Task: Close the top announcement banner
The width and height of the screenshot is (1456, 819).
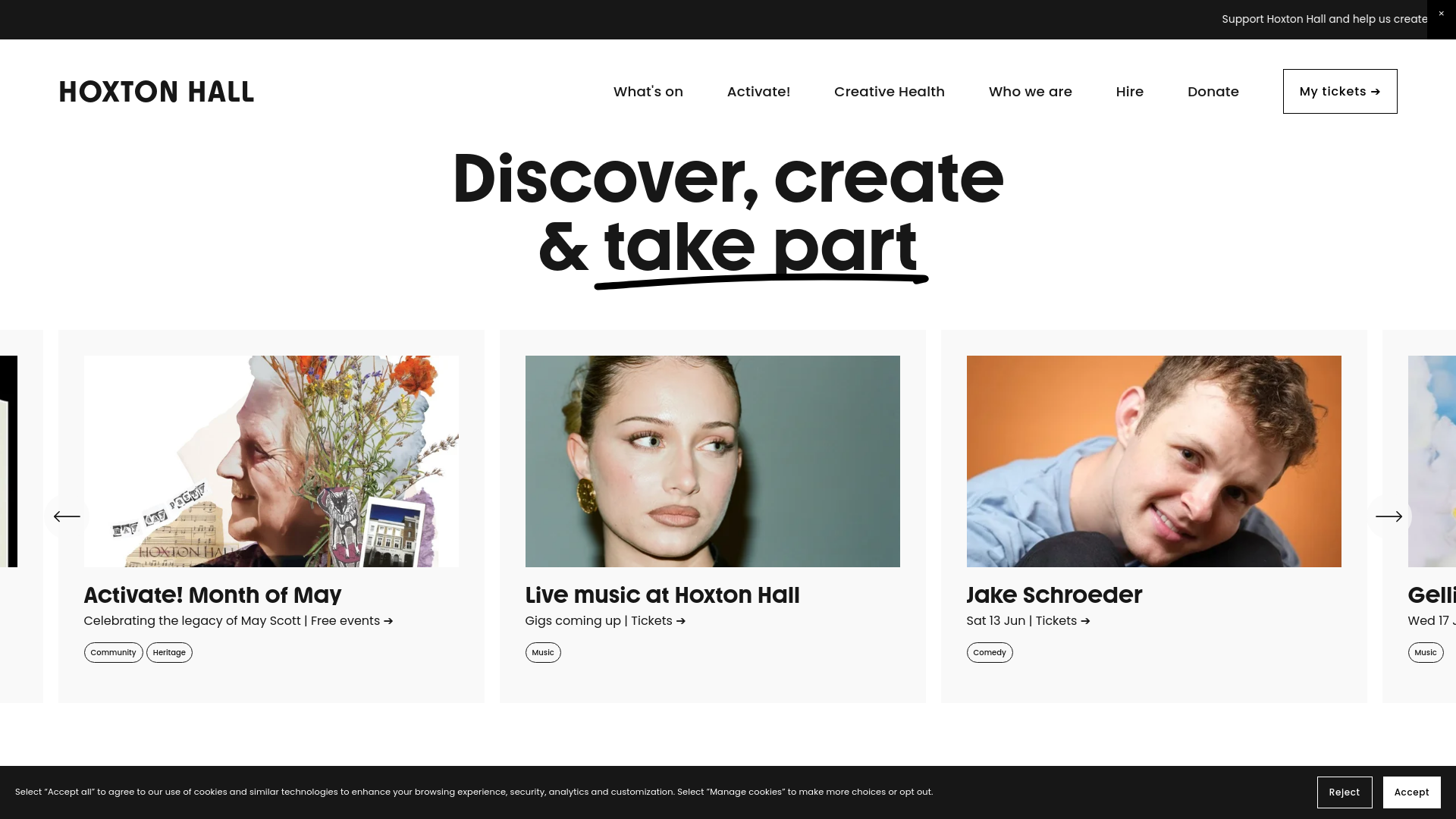Action: [1441, 14]
